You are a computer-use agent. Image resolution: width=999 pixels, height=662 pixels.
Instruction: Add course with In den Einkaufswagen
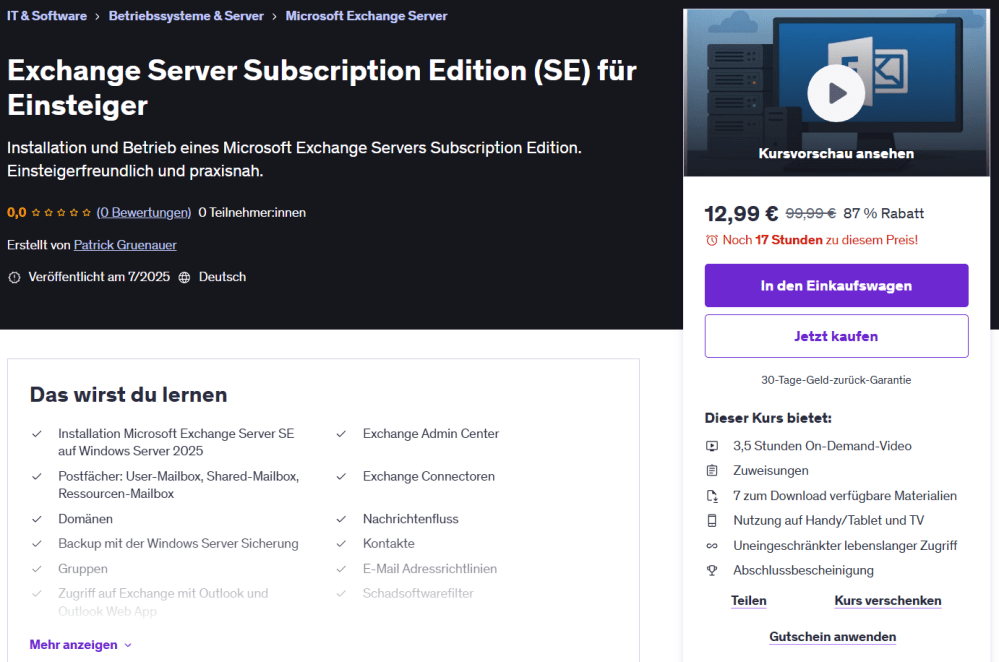coord(836,286)
